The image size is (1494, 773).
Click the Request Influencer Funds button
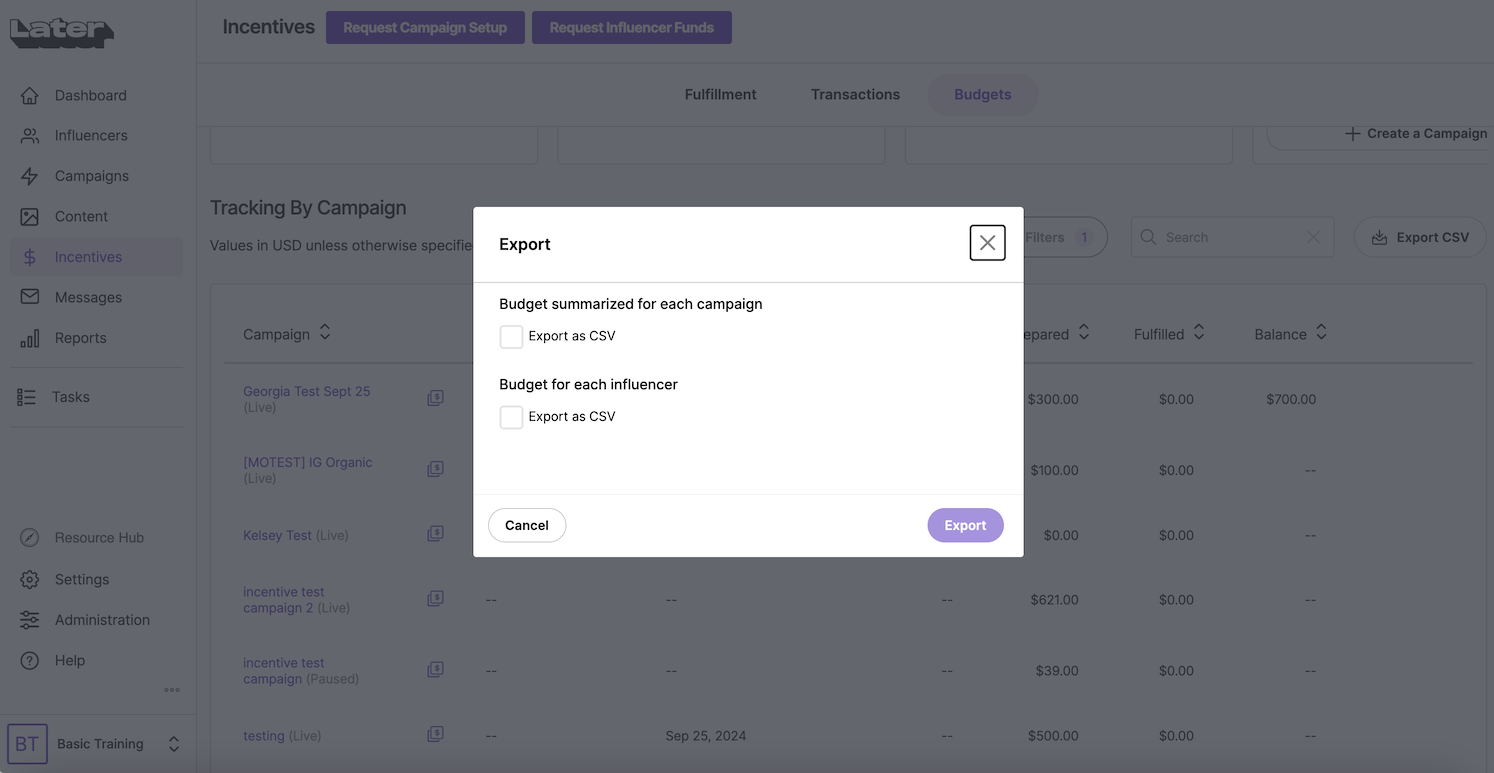click(x=631, y=28)
